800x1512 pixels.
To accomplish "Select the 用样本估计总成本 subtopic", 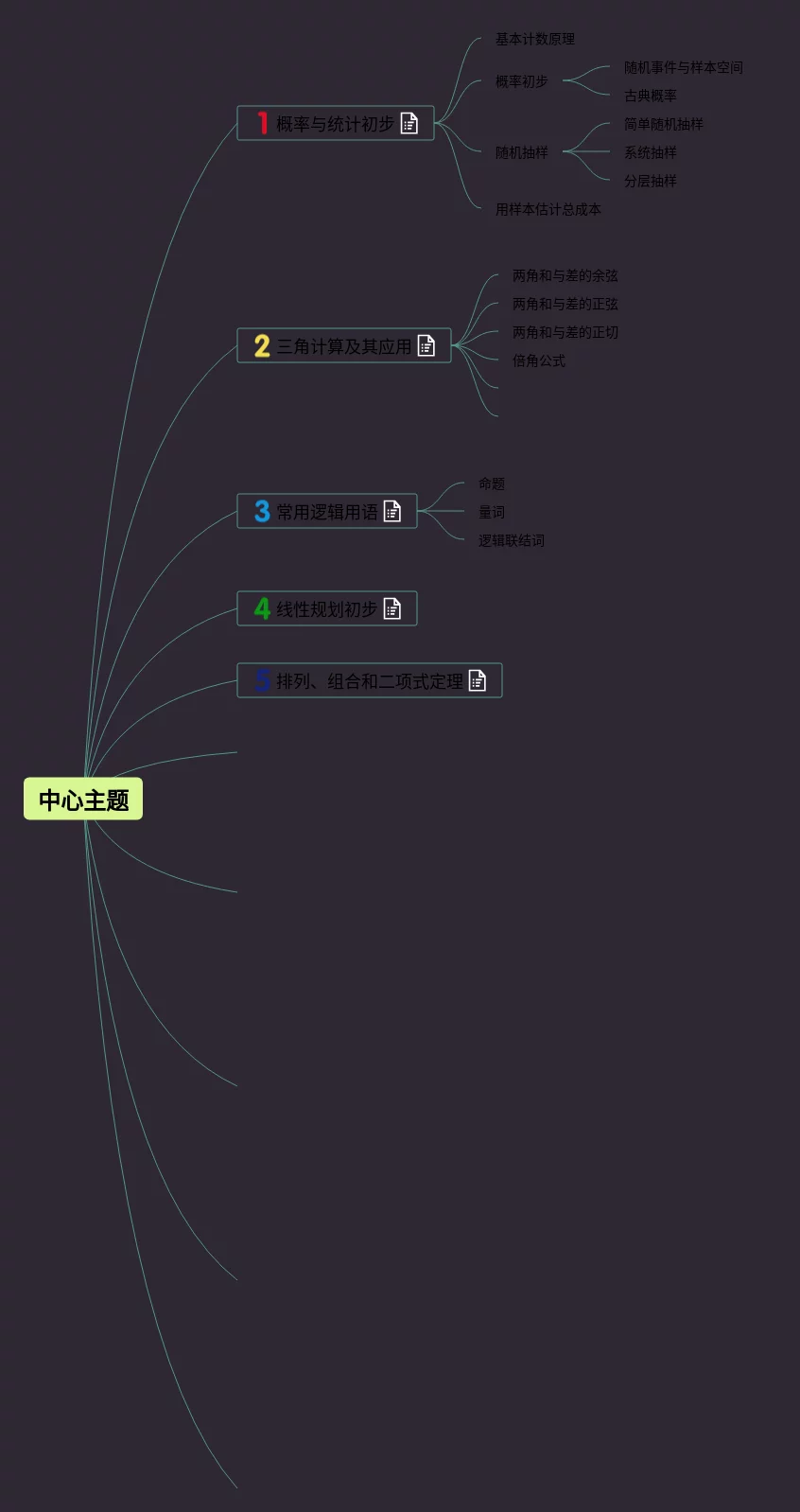I will point(548,209).
